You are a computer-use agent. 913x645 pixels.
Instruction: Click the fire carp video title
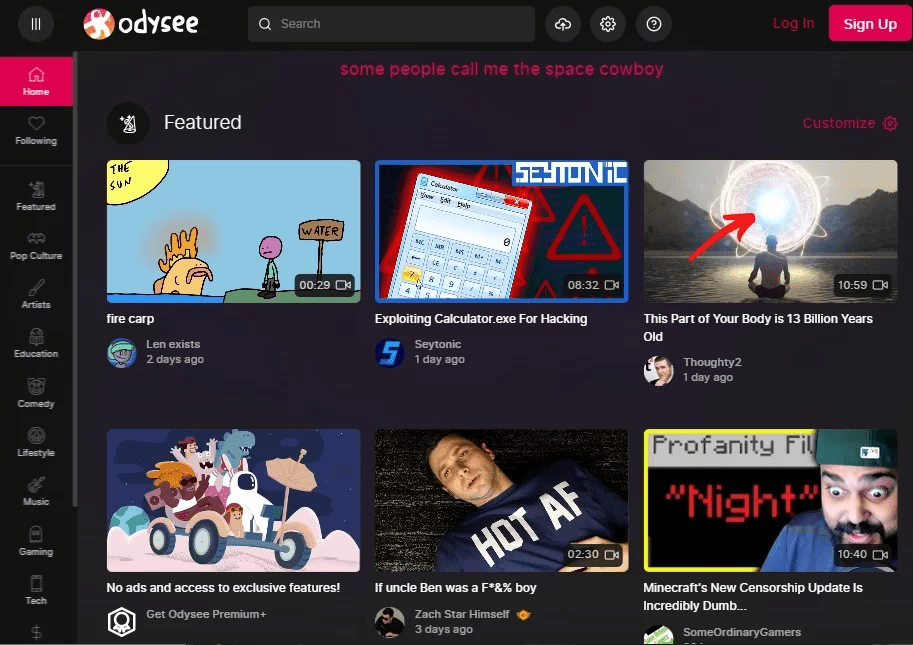(130, 319)
